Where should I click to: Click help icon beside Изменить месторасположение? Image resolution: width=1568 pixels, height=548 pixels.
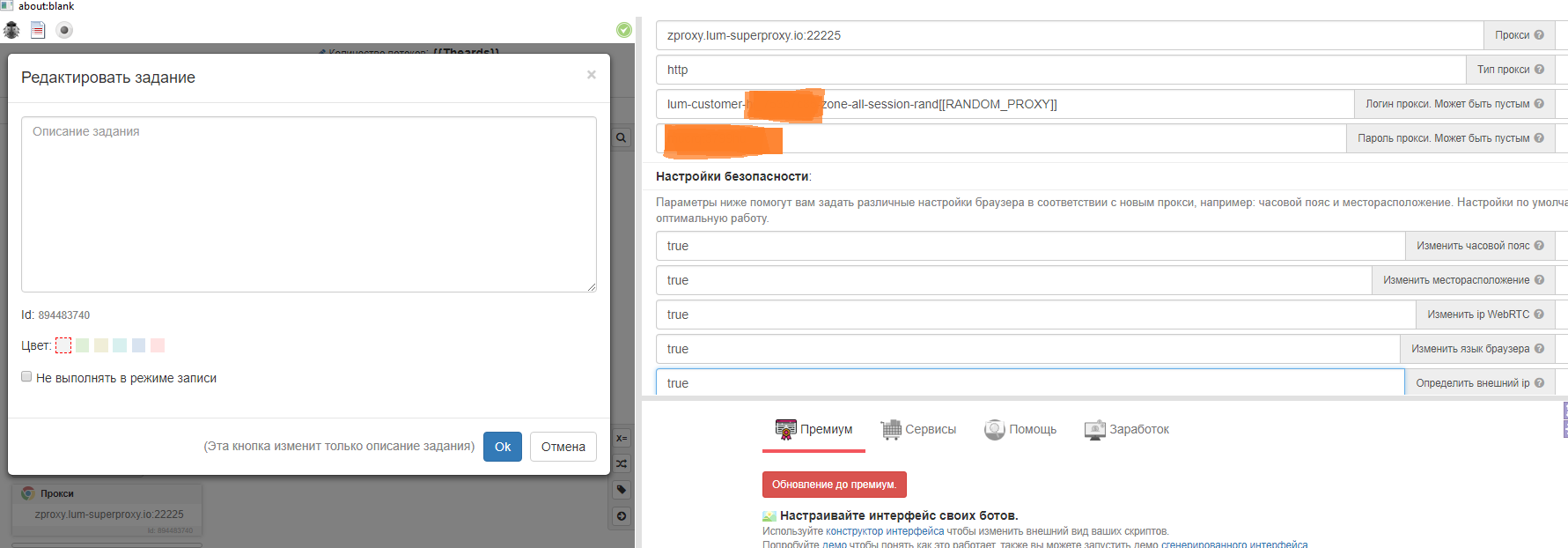pyautogui.click(x=1539, y=280)
